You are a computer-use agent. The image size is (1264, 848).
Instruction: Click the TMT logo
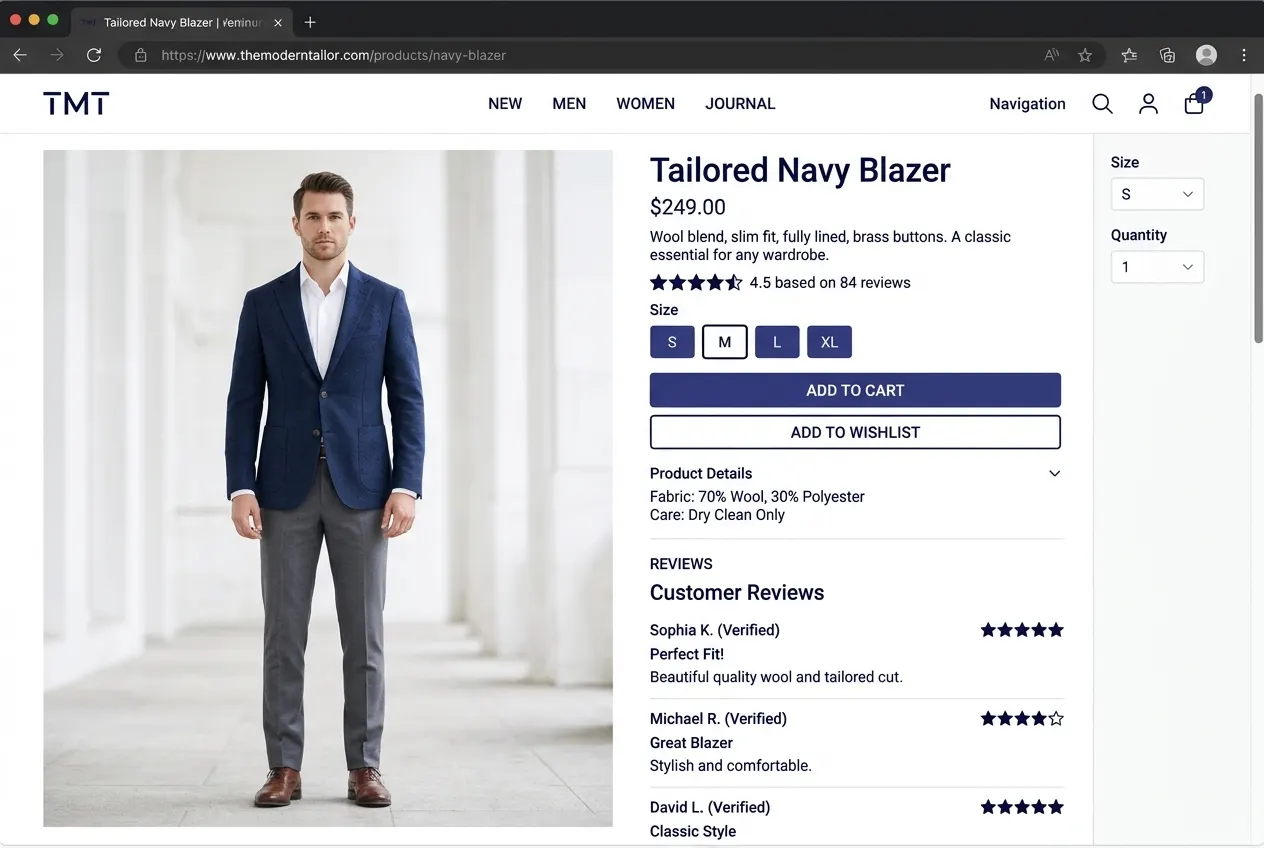pyautogui.click(x=76, y=103)
